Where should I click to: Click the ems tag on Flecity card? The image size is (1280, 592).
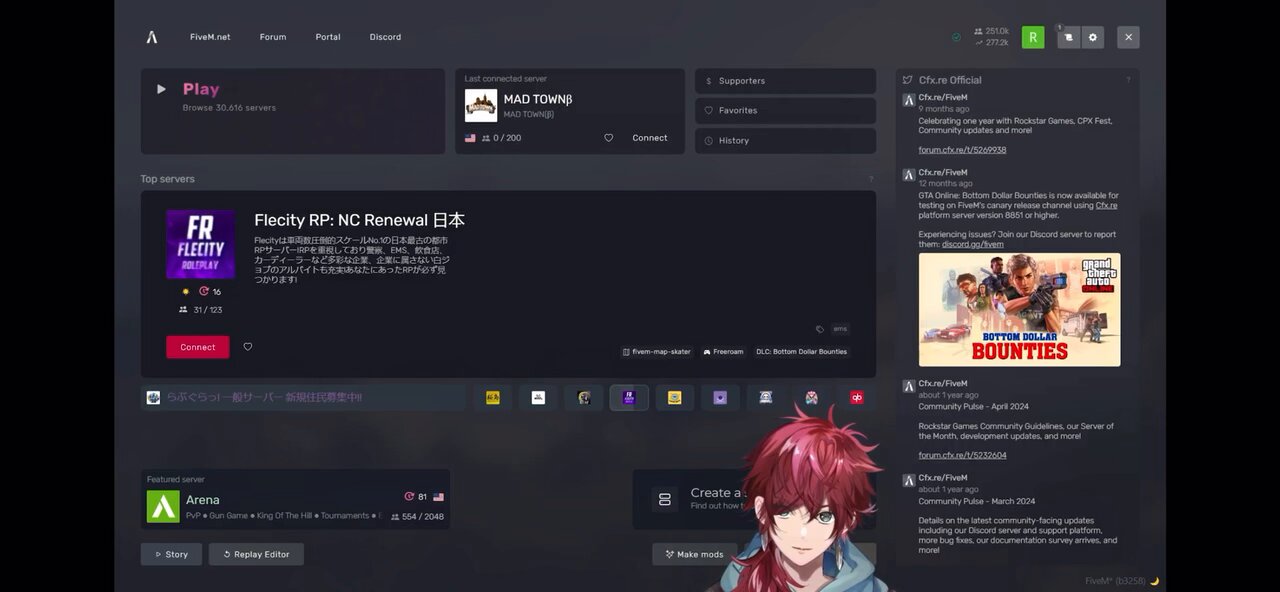(840, 328)
